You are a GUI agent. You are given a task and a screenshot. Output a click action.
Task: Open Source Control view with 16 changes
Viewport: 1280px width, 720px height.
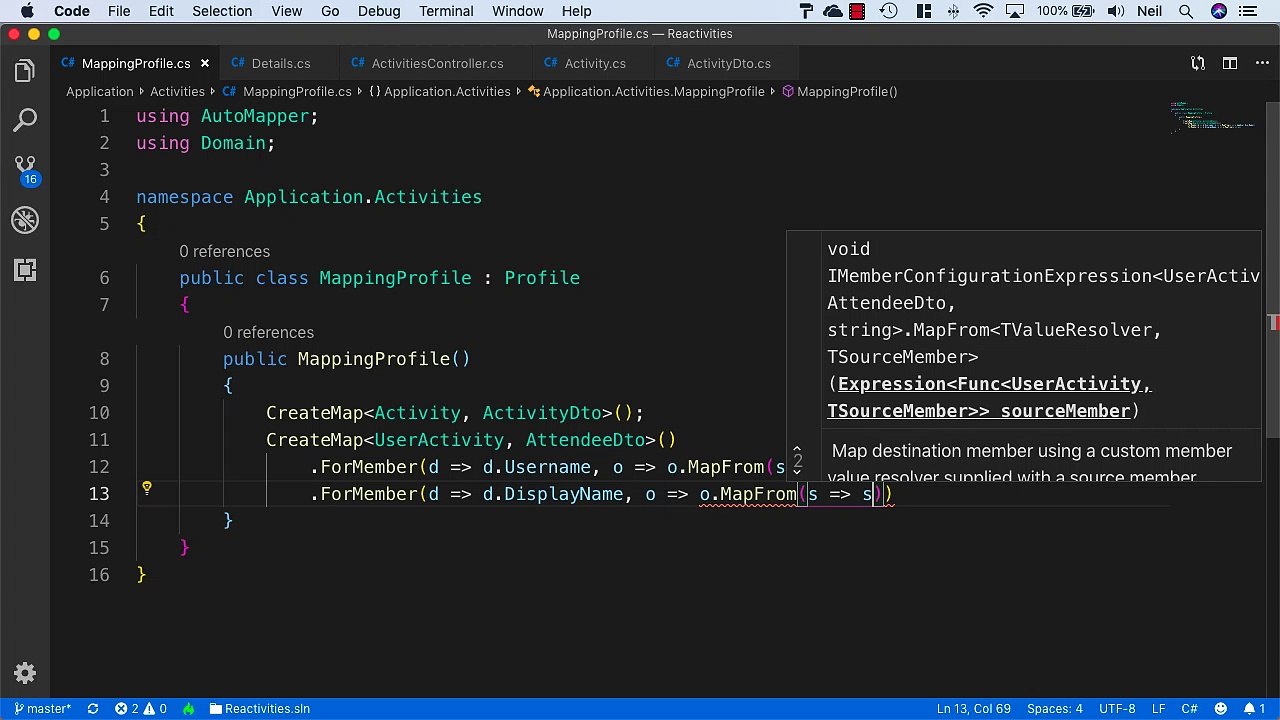[25, 171]
